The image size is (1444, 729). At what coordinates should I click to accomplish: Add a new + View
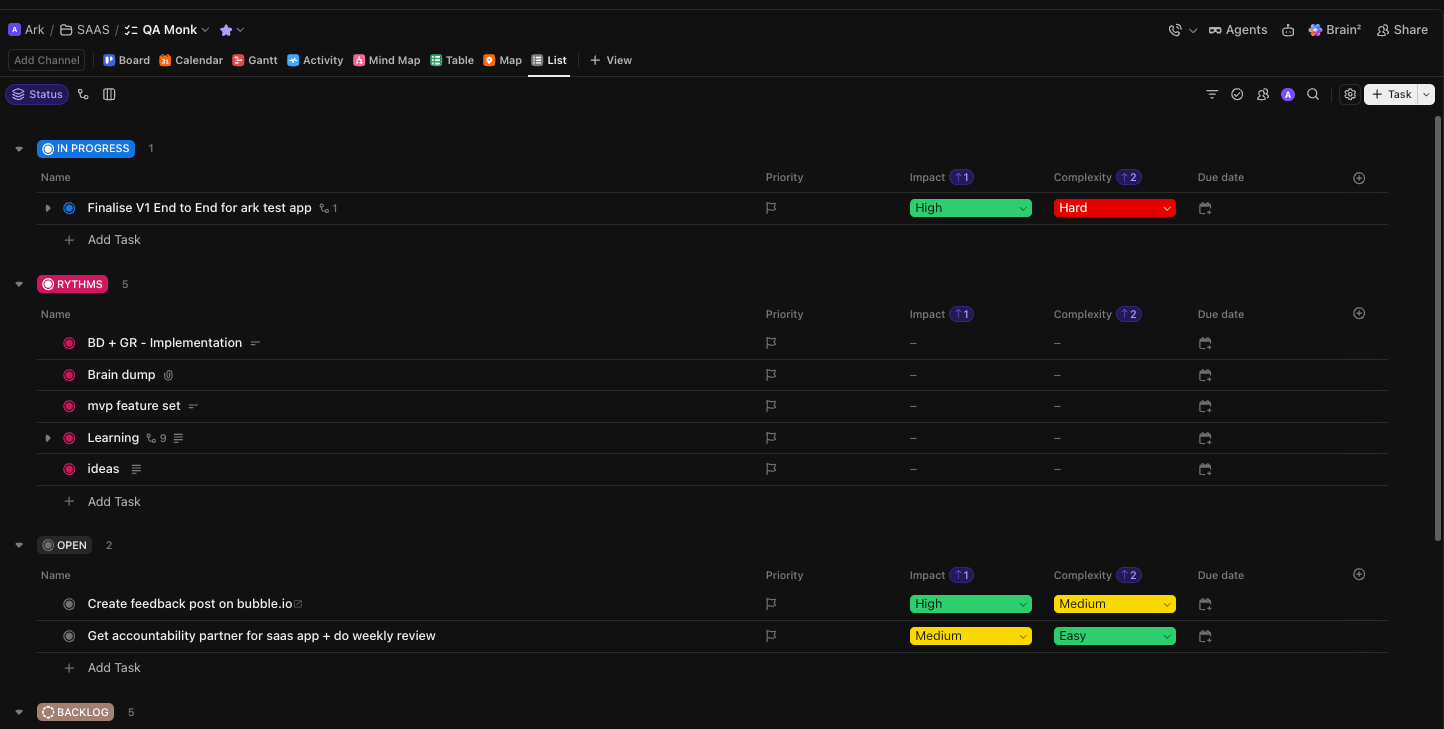click(x=611, y=60)
